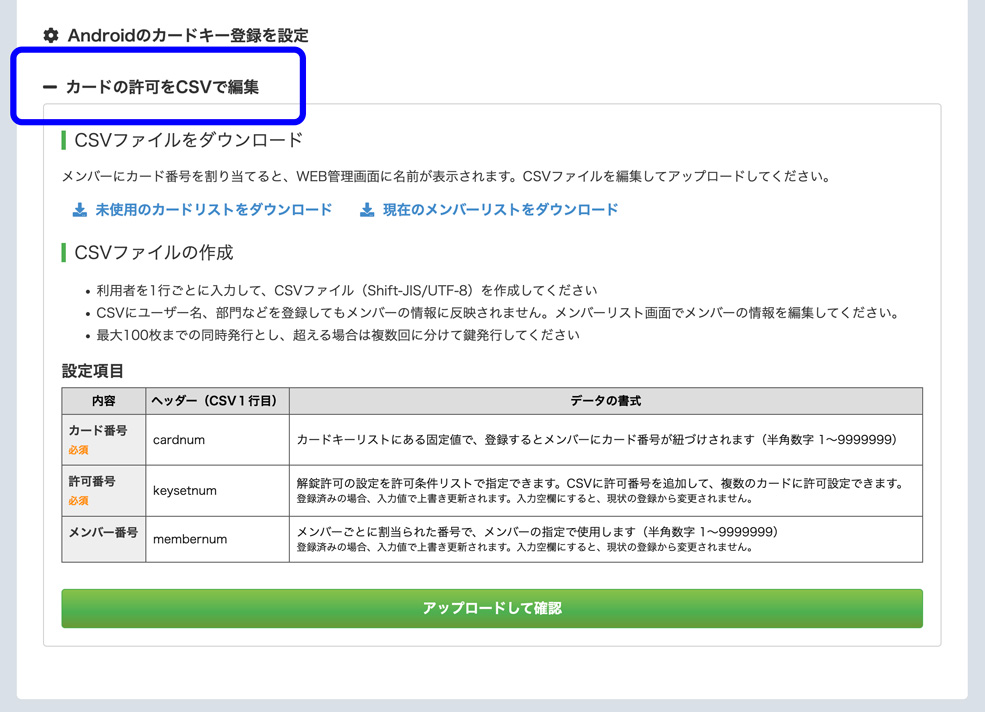Click the CSVファイルをダウンロード heading
This screenshot has width=985, height=712.
[188, 140]
